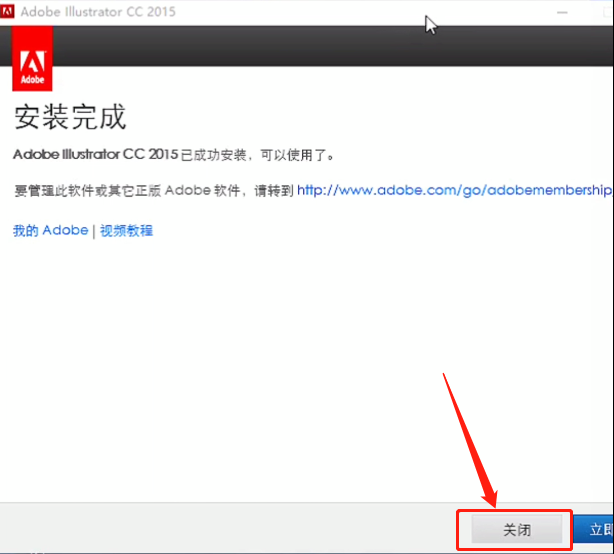Viewport: 614px width, 554px height.
Task: Click the Adobe Illustrator CC 2015 window title
Action: click(x=98, y=12)
